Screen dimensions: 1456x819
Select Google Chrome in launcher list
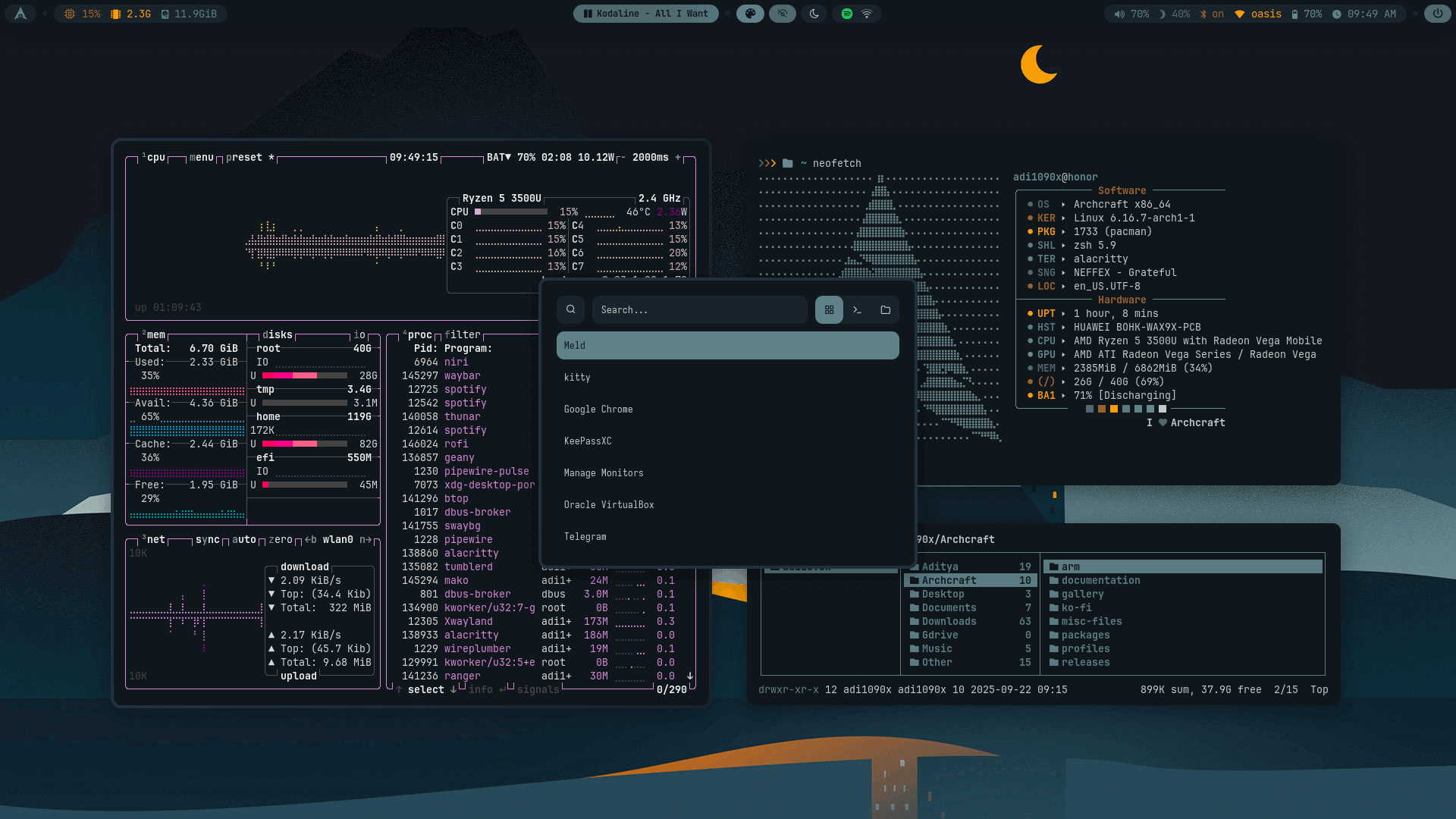[x=598, y=409]
